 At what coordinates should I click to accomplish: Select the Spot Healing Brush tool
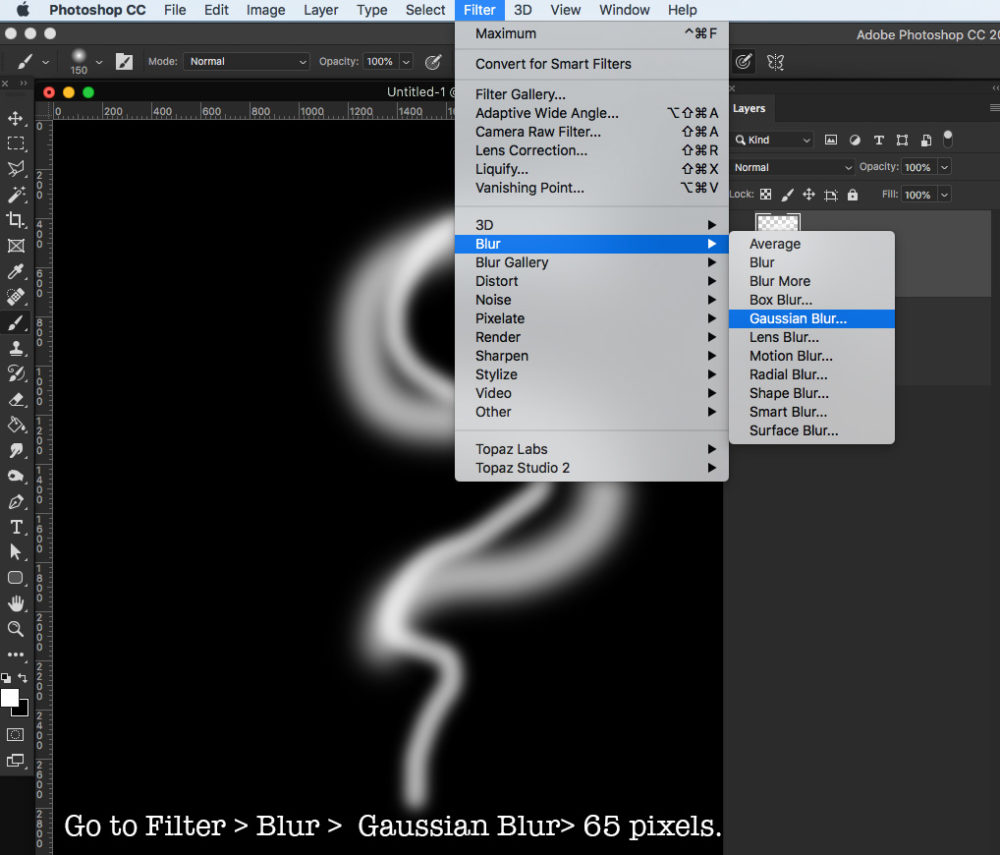(x=15, y=296)
